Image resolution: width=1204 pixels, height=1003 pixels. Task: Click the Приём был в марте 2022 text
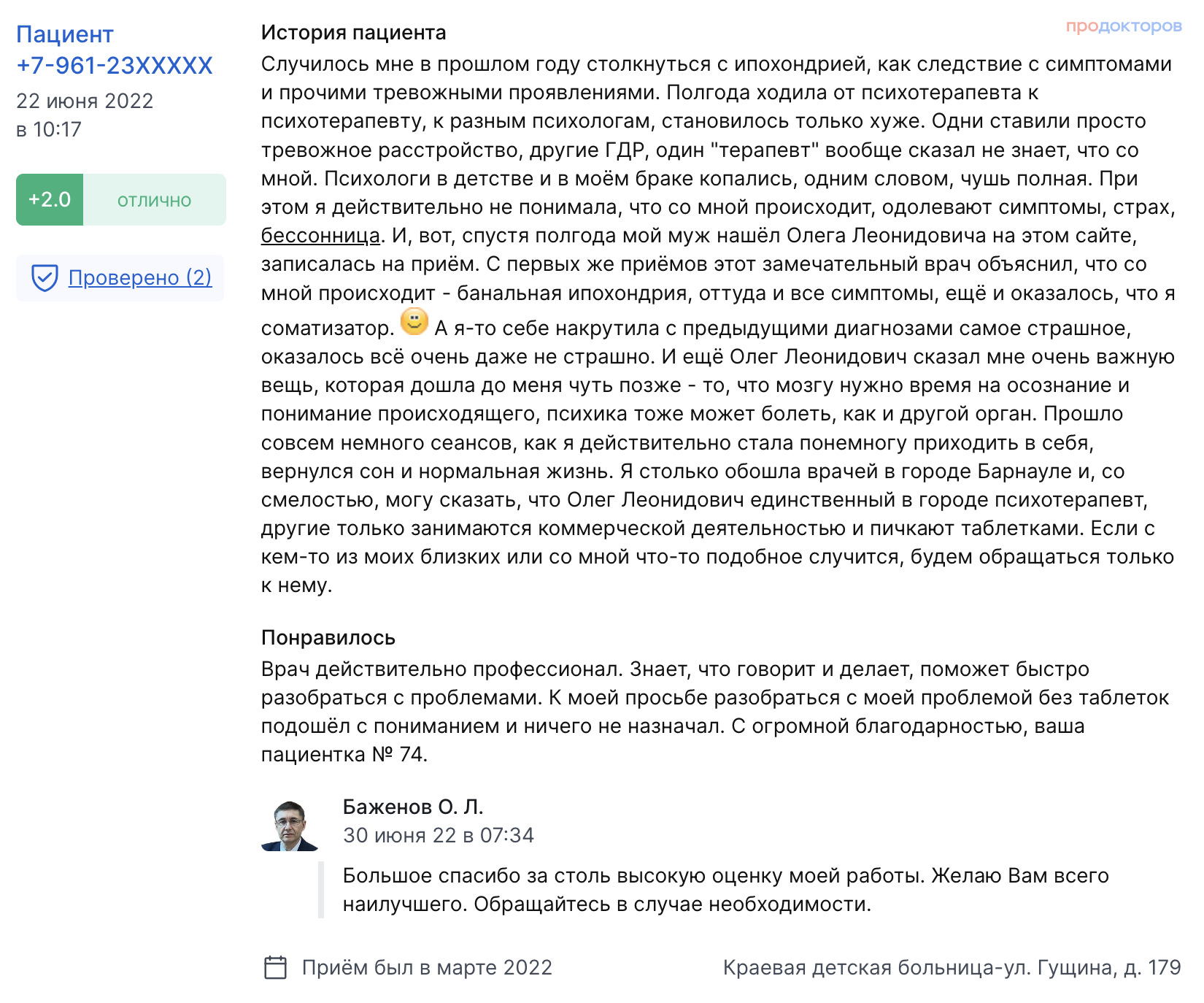coord(427,968)
